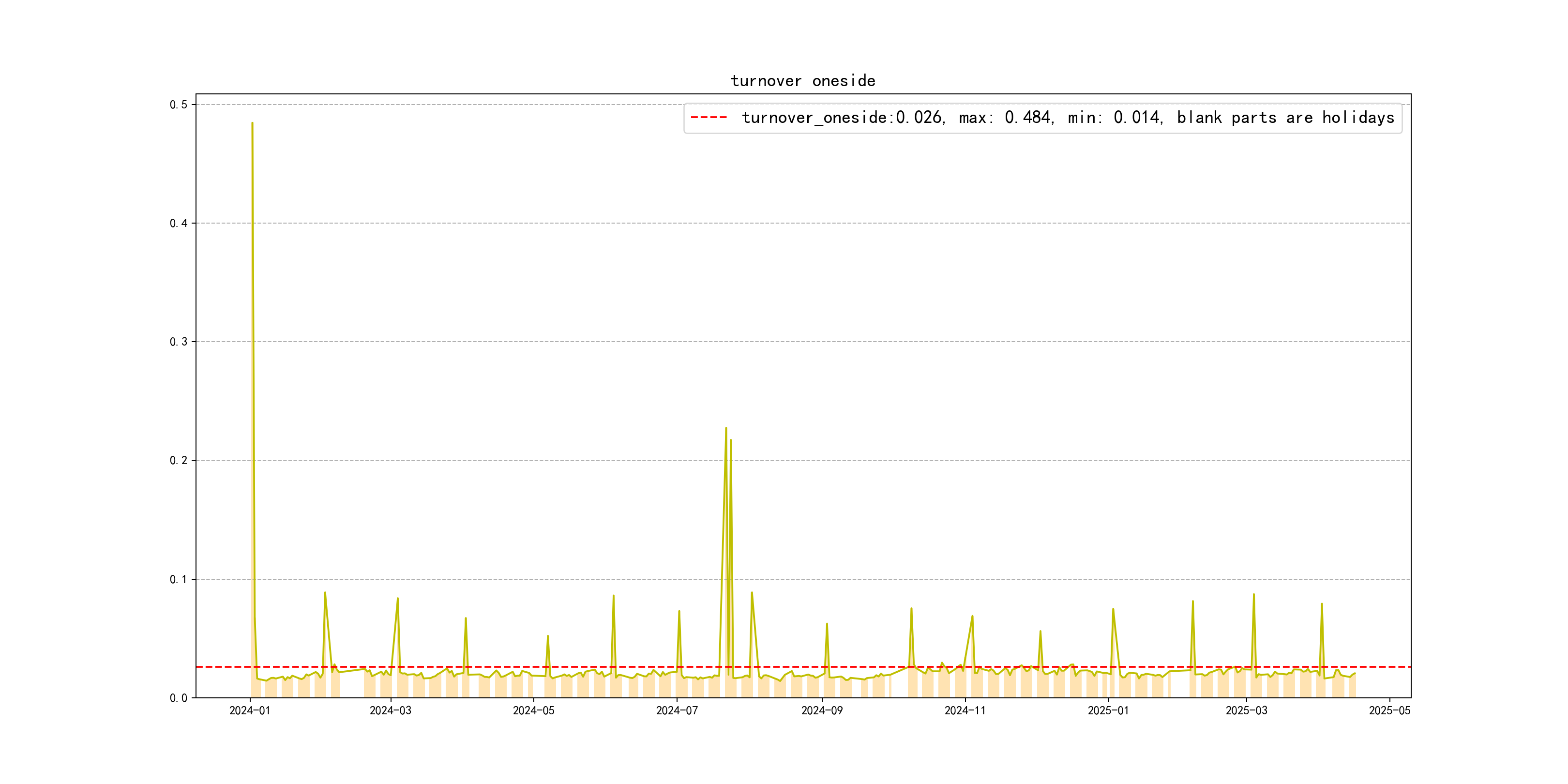The image size is (1568, 784).
Task: Select the 2025-05 x-axis date label
Action: point(1389,711)
